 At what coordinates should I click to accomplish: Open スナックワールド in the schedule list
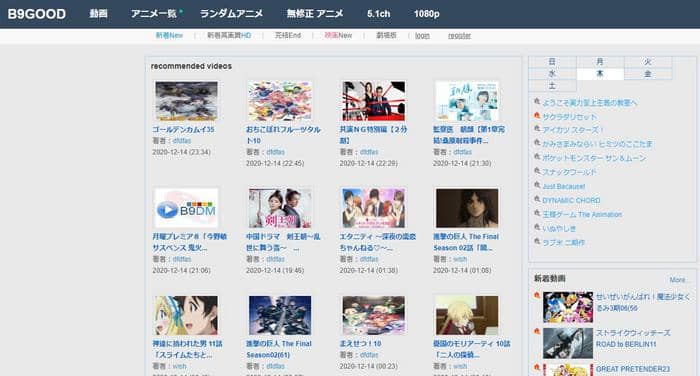coord(569,172)
